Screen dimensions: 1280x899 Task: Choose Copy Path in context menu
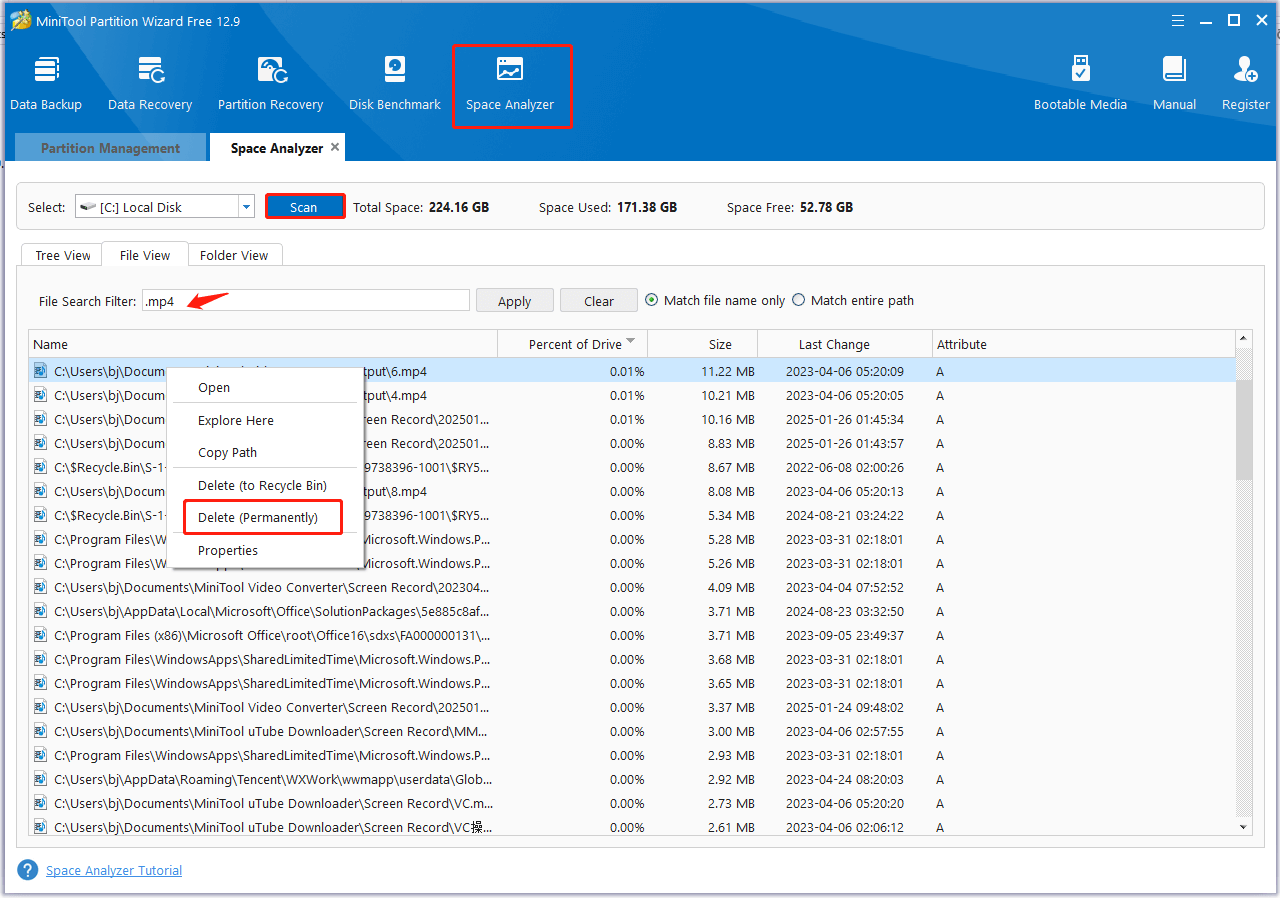(x=265, y=452)
